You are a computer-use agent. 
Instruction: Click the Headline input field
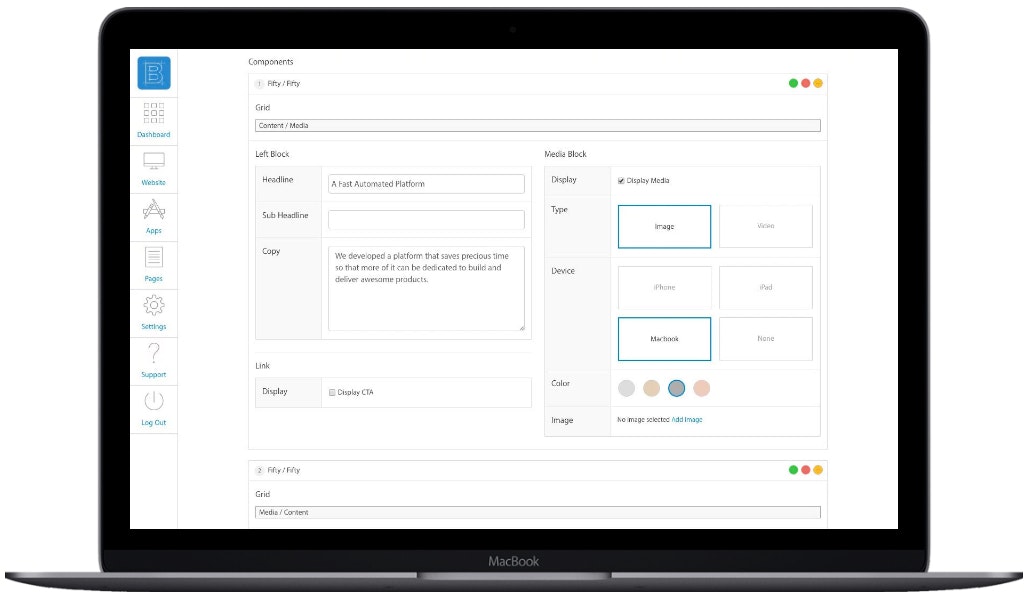(x=425, y=183)
